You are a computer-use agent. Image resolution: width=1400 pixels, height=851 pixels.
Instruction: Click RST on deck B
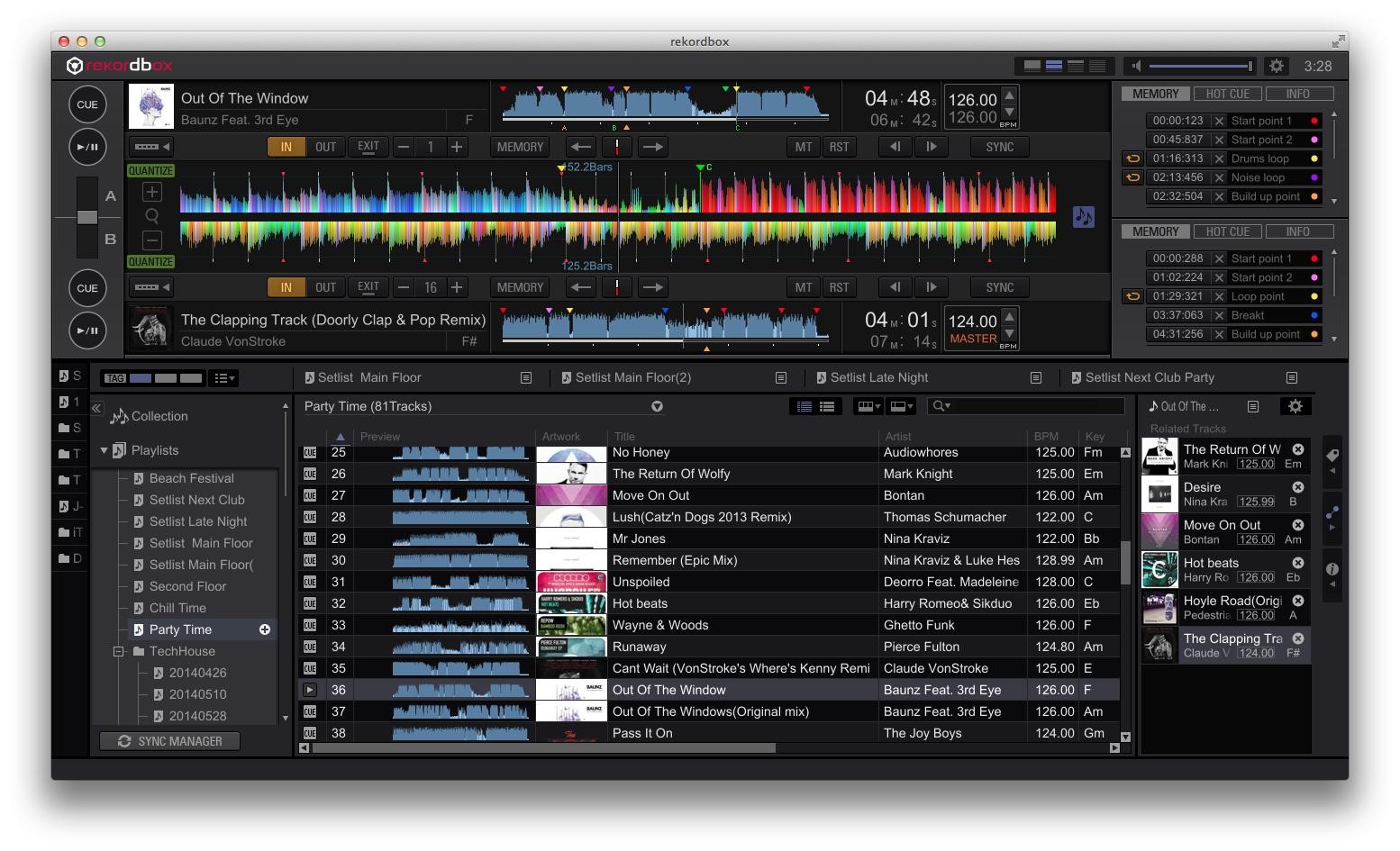pyautogui.click(x=839, y=287)
